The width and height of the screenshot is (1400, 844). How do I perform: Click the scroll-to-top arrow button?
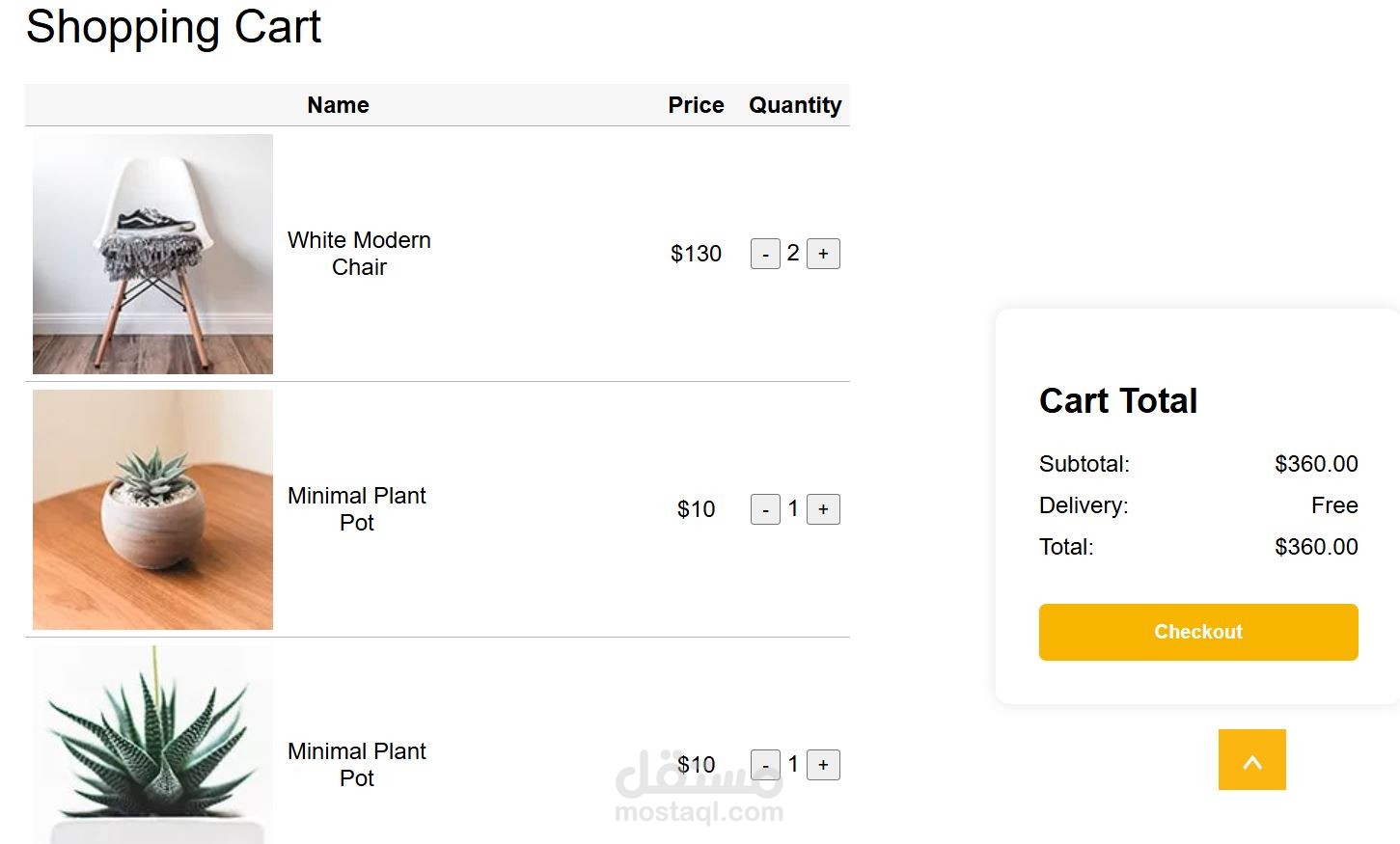(x=1251, y=760)
